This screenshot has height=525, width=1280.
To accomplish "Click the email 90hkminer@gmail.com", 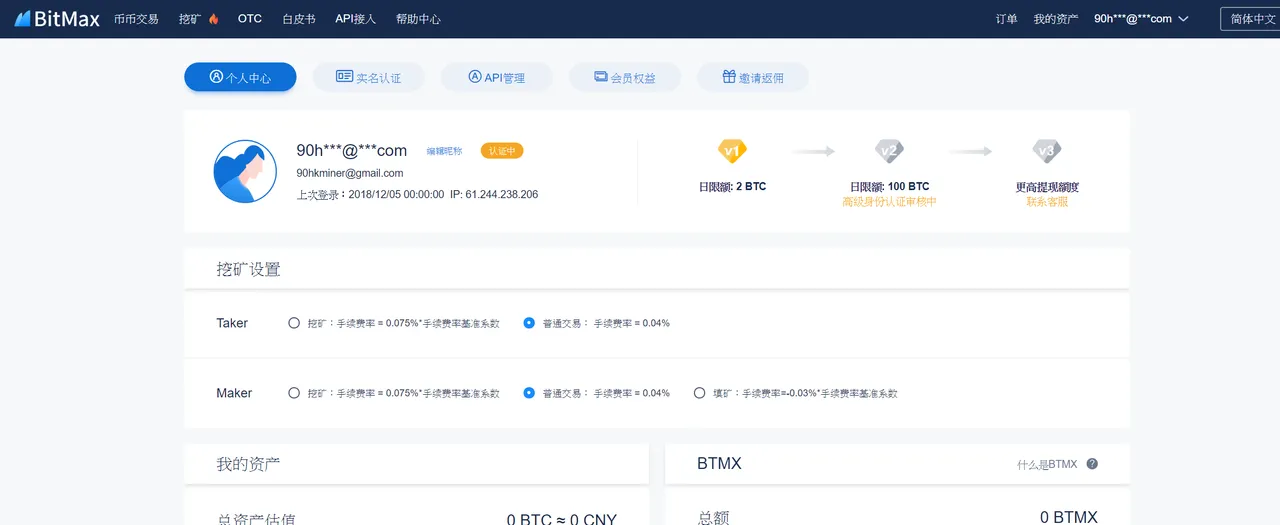I will coord(350,173).
